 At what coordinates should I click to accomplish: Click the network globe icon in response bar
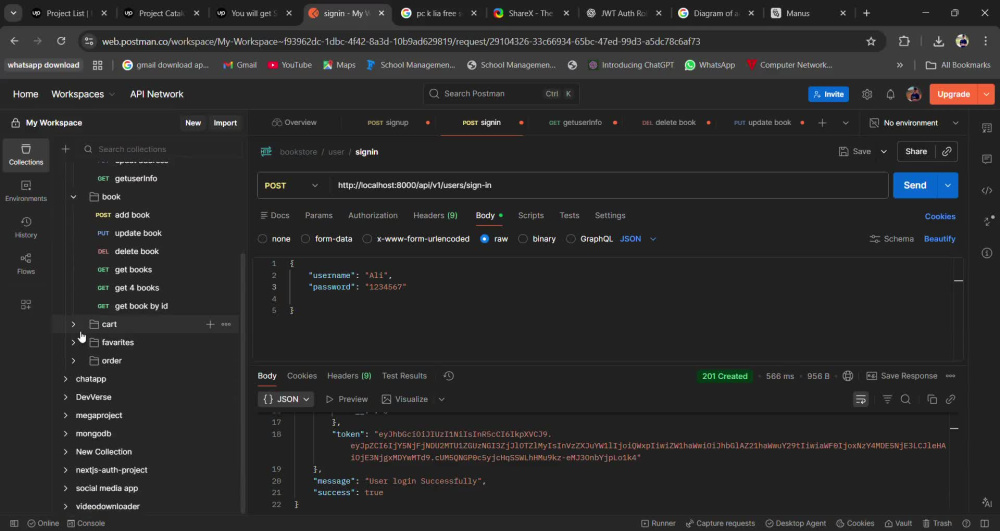[848, 376]
